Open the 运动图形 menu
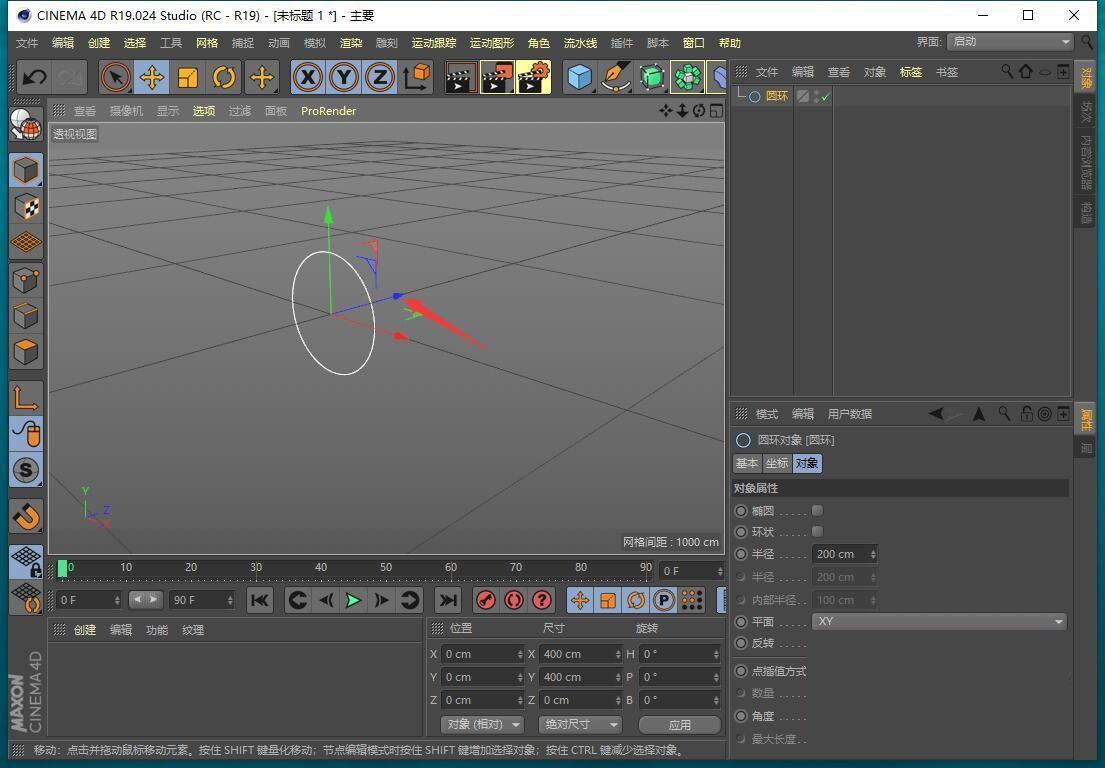The width and height of the screenshot is (1105, 768). pos(492,43)
